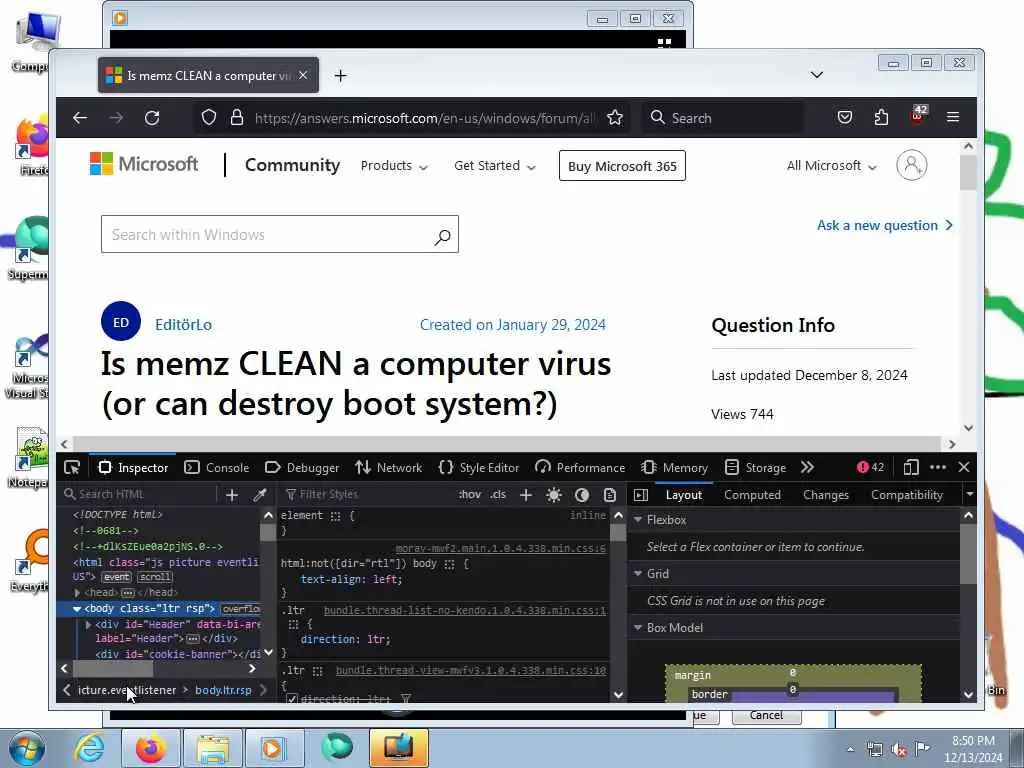Expand the div id="Header" node
This screenshot has width=1024, height=768.
point(88,625)
